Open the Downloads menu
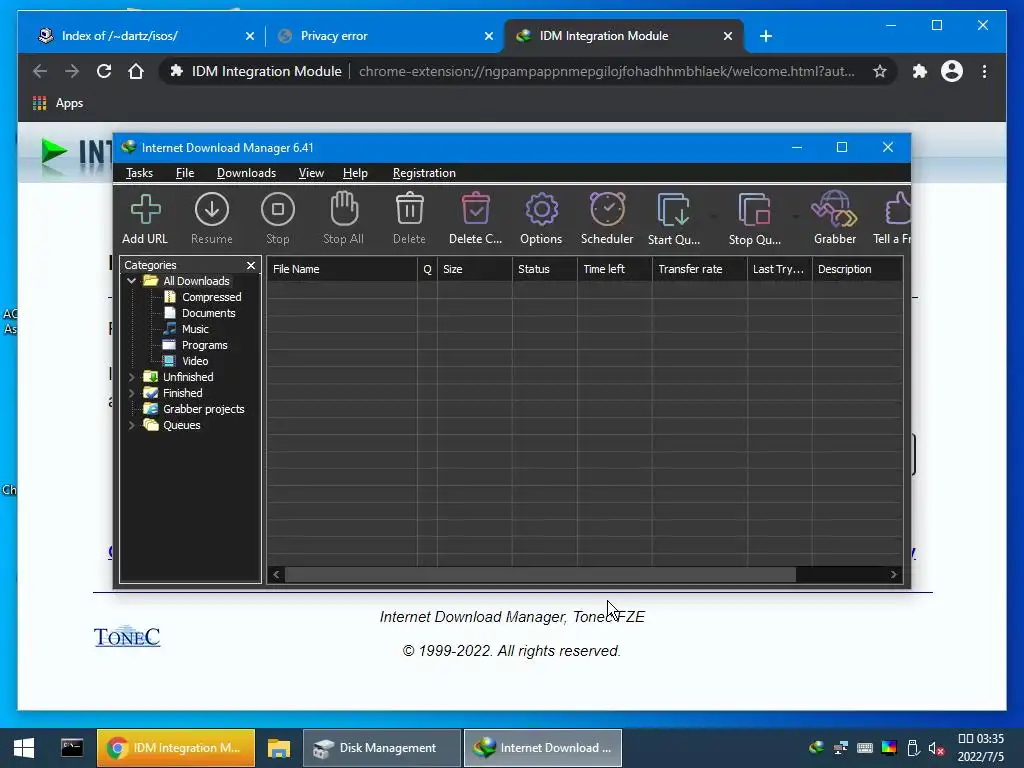This screenshot has width=1024, height=768. tap(246, 173)
